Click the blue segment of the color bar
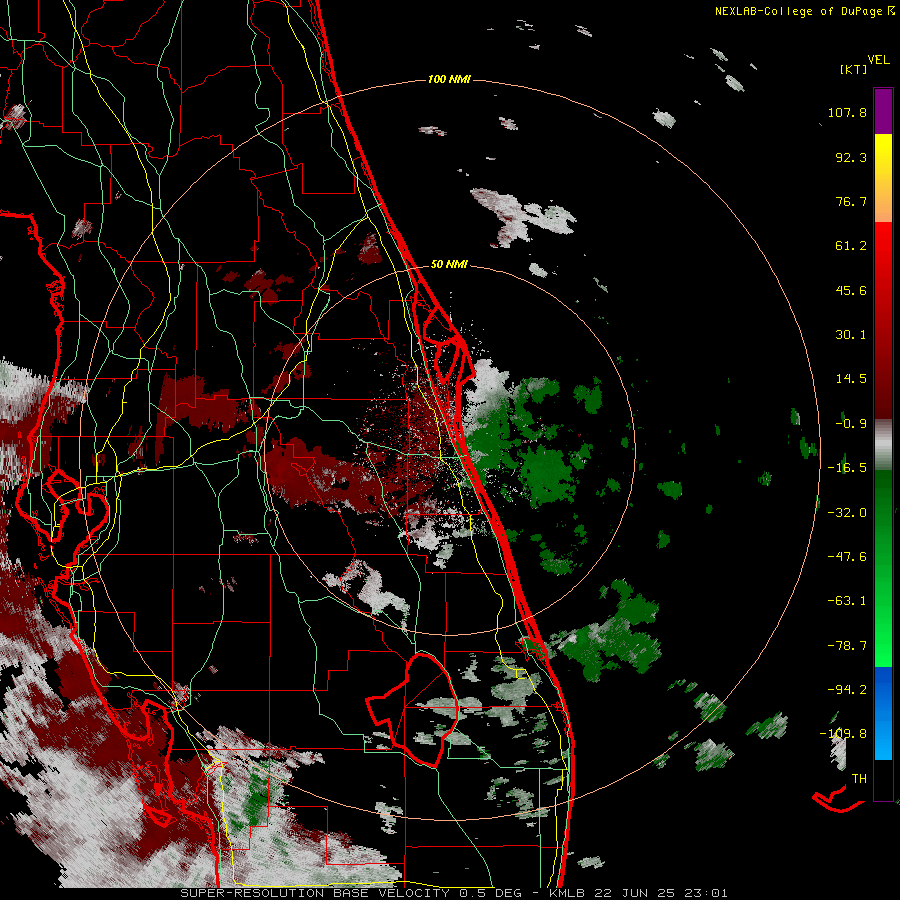The width and height of the screenshot is (900, 900). coord(883,713)
